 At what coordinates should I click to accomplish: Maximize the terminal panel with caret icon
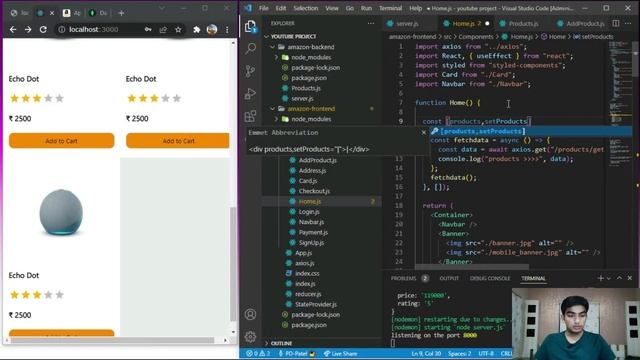coord(619,278)
